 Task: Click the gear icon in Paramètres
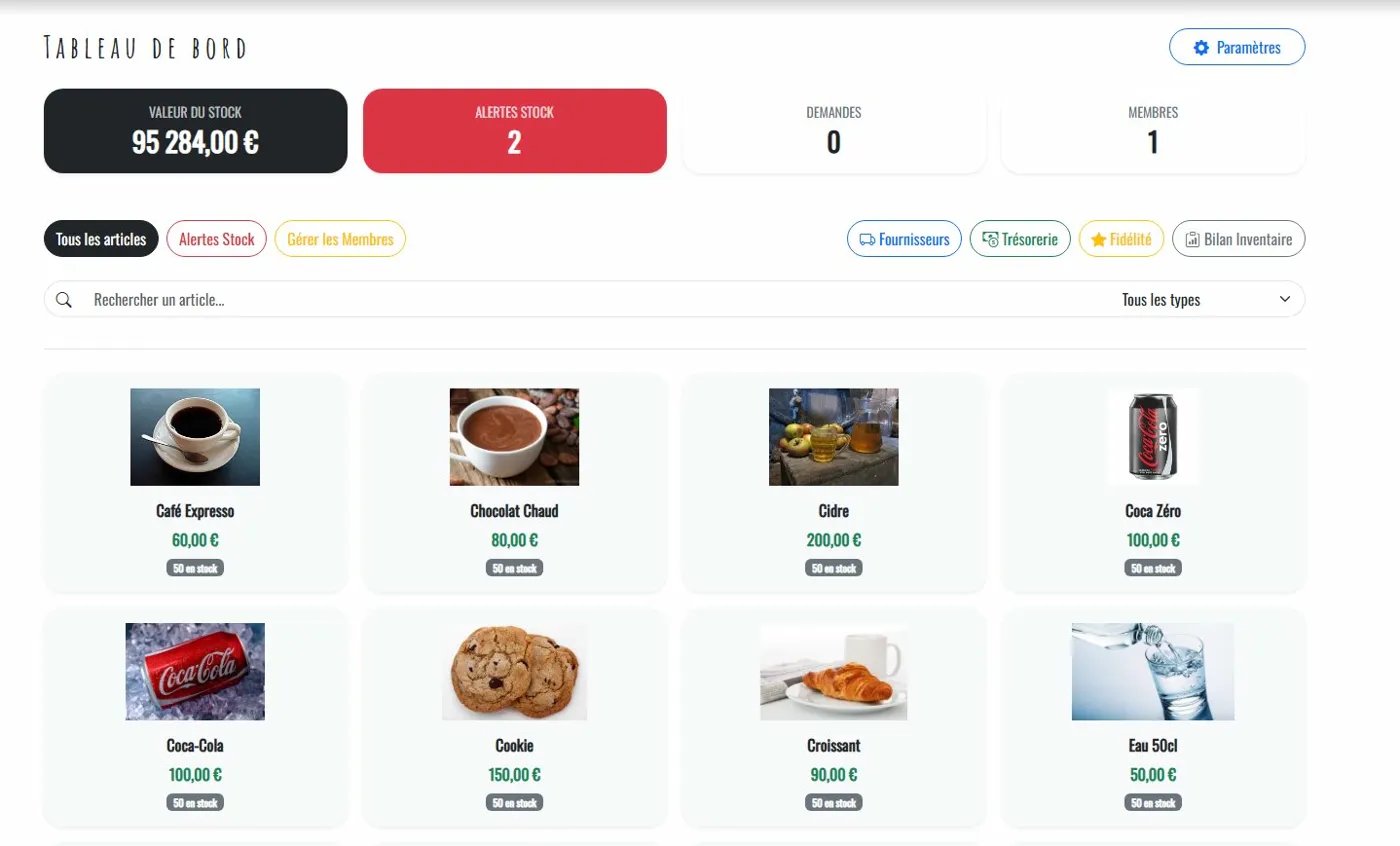(1201, 47)
